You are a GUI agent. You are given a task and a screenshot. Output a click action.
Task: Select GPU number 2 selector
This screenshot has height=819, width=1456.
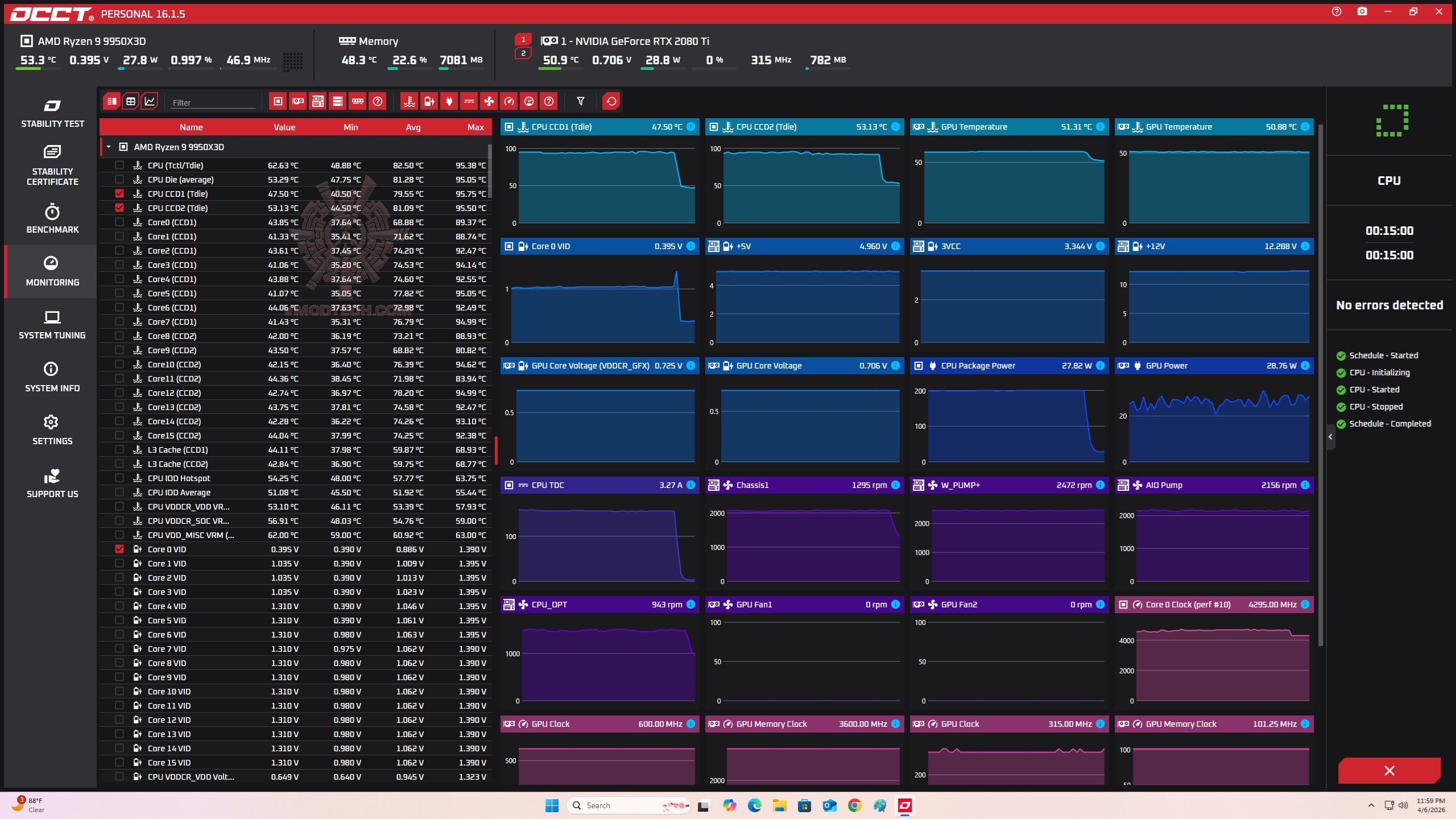coord(523,53)
